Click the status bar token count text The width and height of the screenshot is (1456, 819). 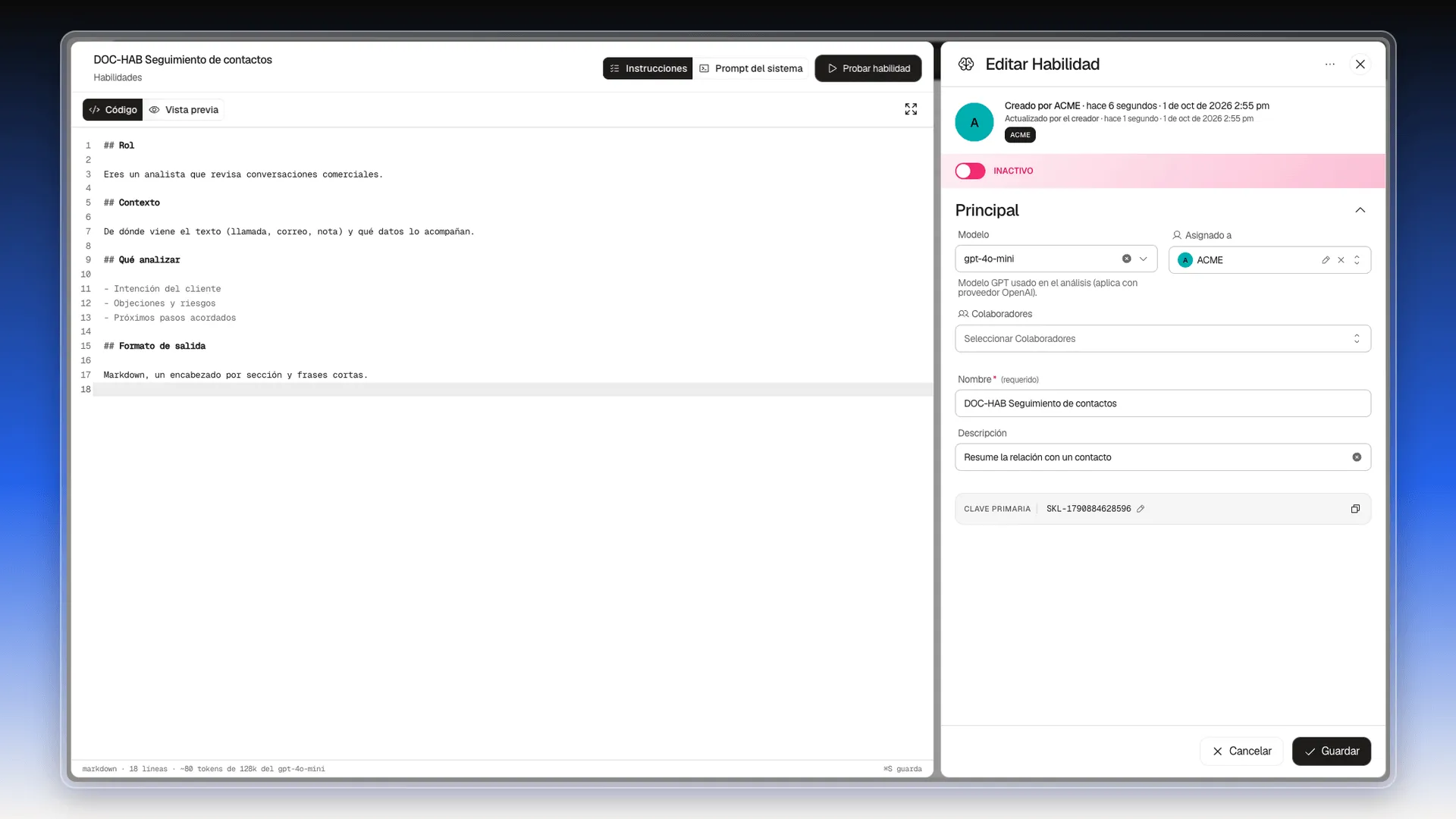point(253,769)
